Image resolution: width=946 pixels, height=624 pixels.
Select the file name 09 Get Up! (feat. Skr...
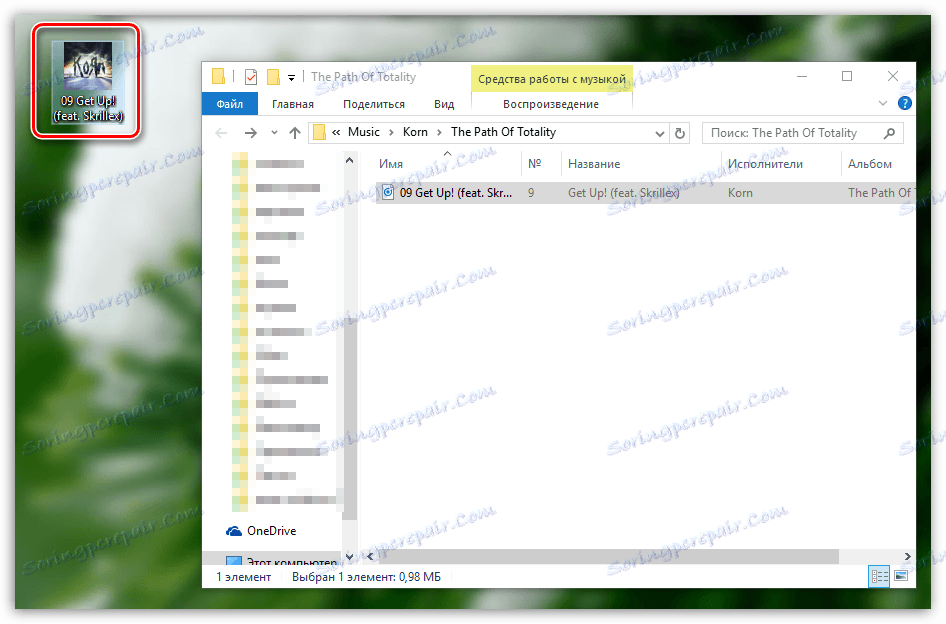(x=456, y=193)
